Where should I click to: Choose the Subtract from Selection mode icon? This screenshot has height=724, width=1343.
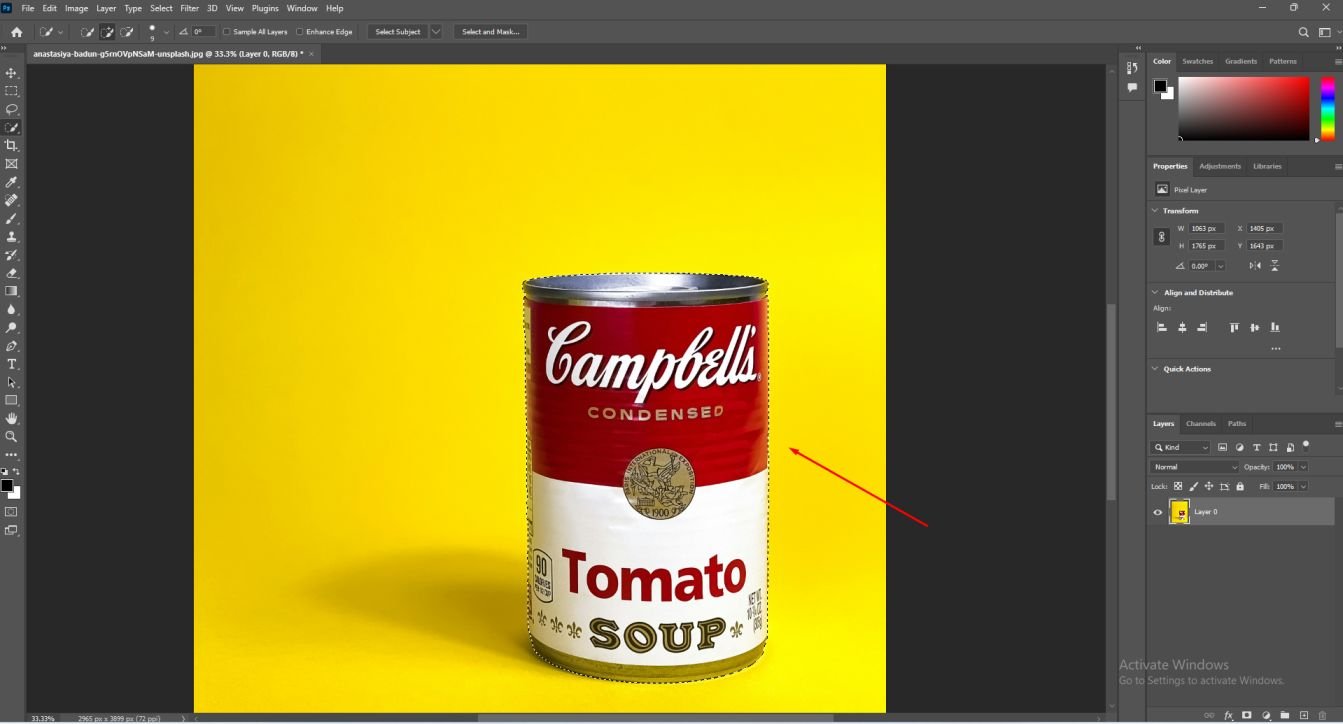[127, 32]
